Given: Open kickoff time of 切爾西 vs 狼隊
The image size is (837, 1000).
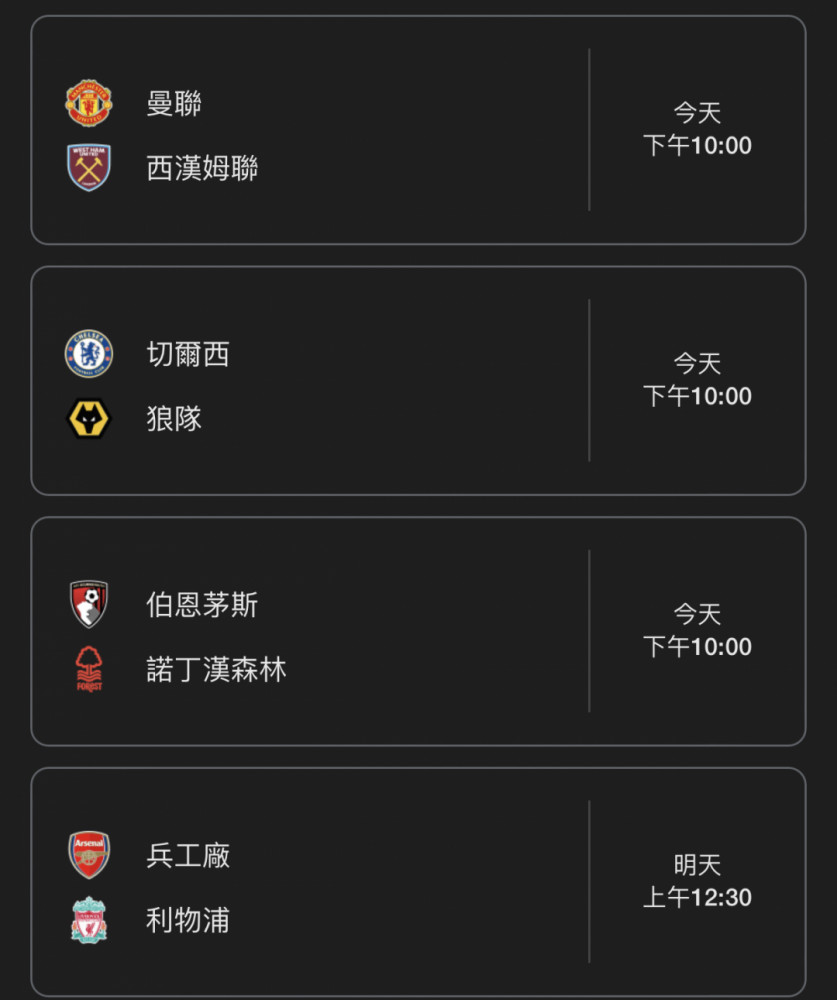Looking at the screenshot, I should (697, 380).
